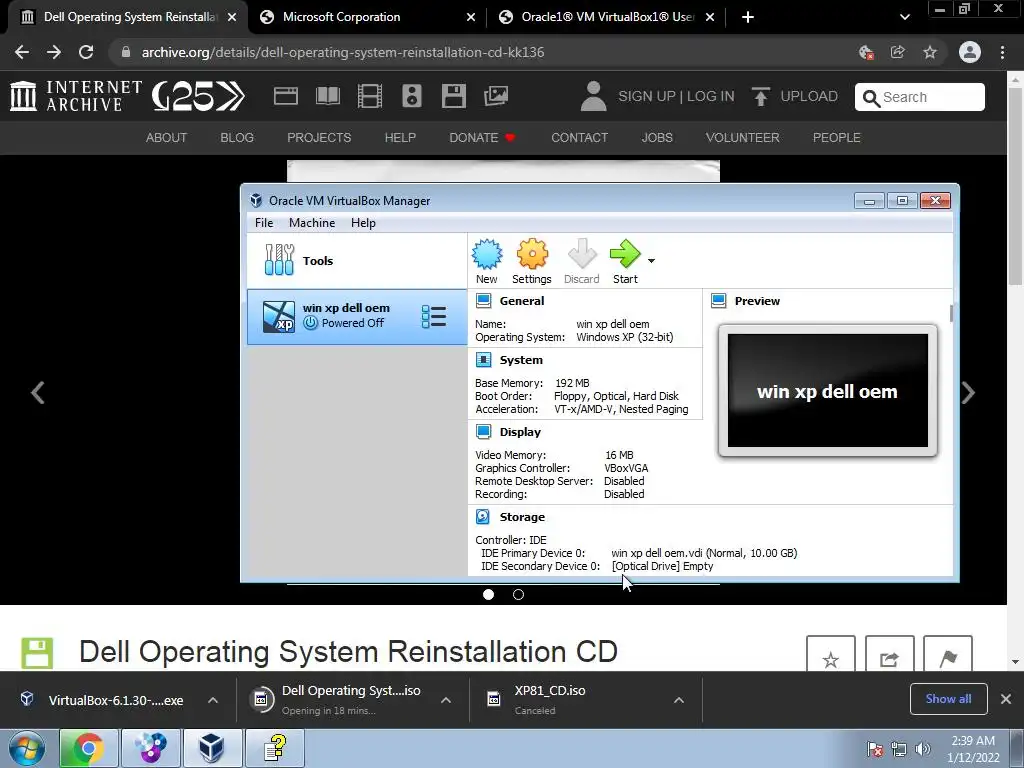Open the DONATE nav link
Viewport: 1024px width, 768px height.
point(482,138)
